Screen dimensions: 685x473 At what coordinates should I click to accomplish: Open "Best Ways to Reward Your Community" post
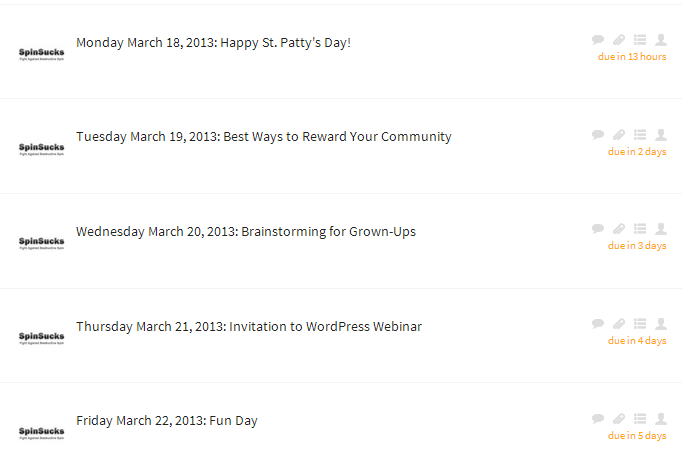263,137
